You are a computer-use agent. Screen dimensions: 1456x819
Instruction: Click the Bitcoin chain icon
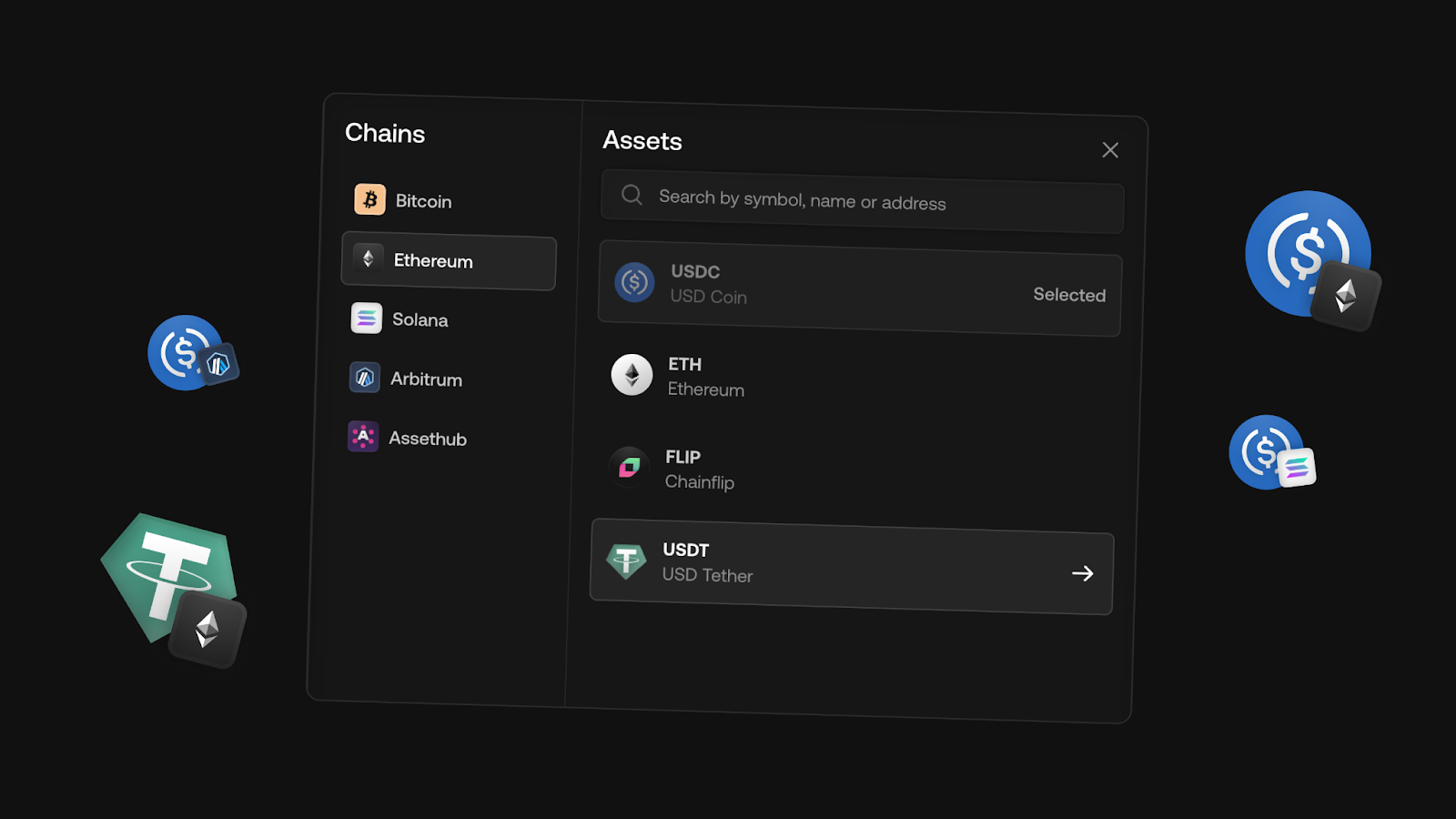point(369,199)
